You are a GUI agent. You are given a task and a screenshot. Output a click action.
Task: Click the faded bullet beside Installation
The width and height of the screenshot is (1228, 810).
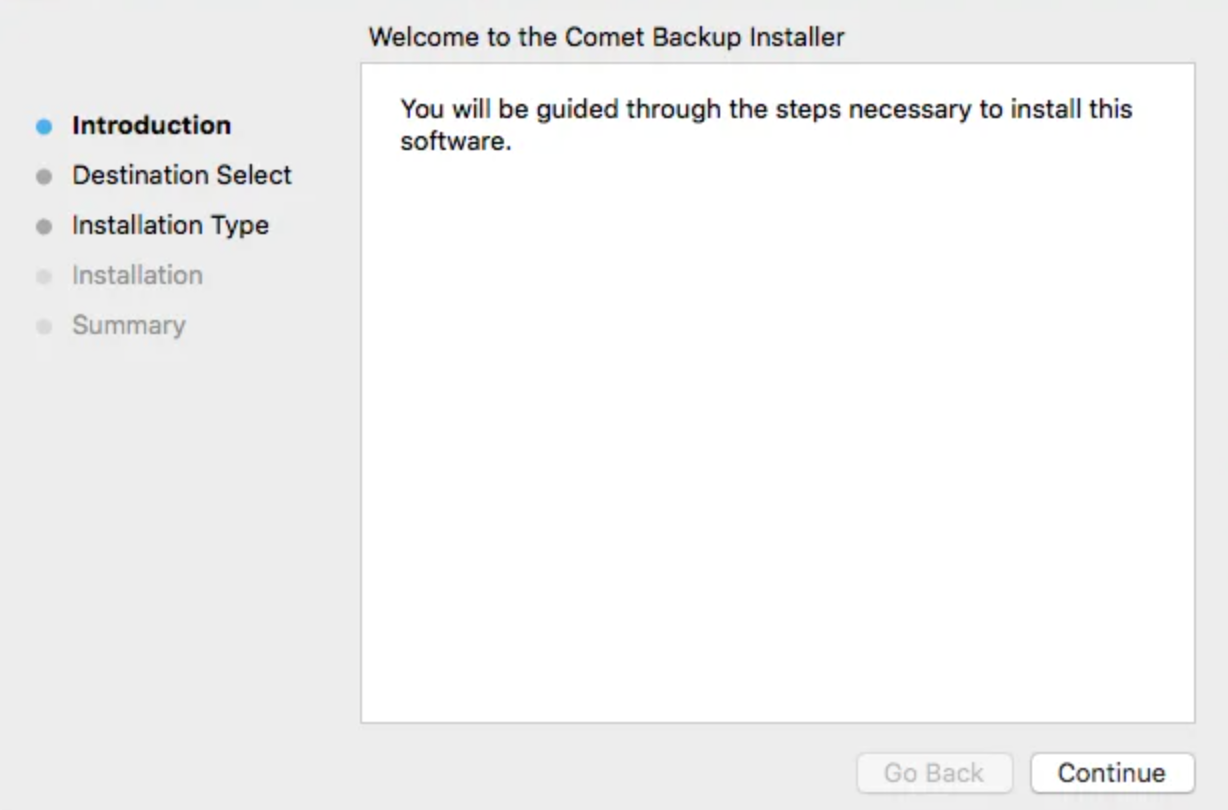44,277
